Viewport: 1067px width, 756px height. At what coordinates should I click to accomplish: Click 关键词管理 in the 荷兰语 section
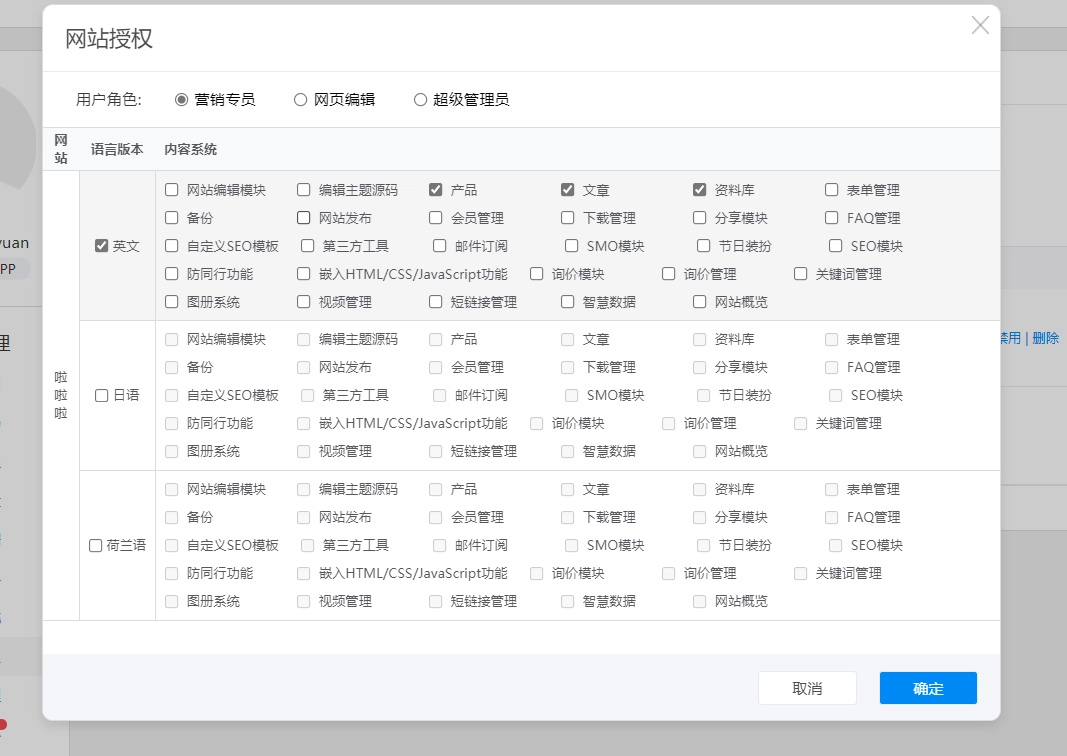801,574
